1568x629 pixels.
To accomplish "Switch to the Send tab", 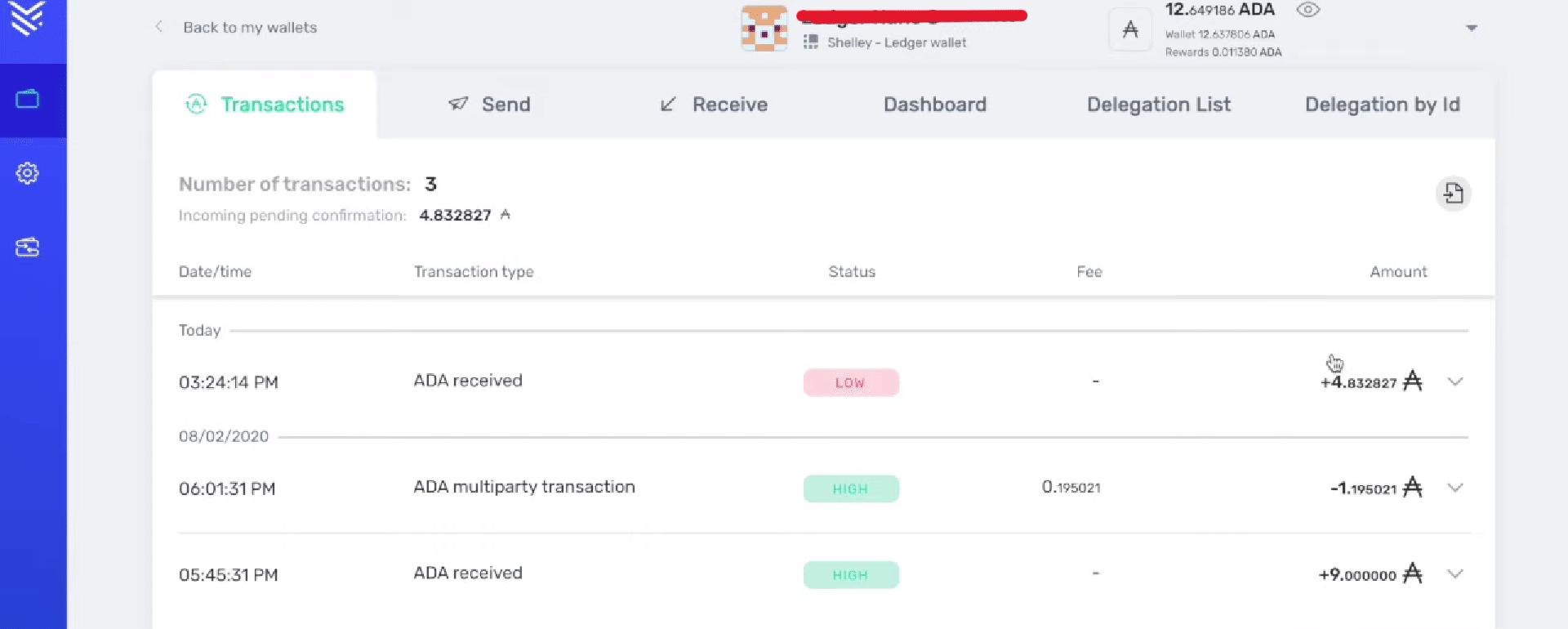I will (x=490, y=105).
